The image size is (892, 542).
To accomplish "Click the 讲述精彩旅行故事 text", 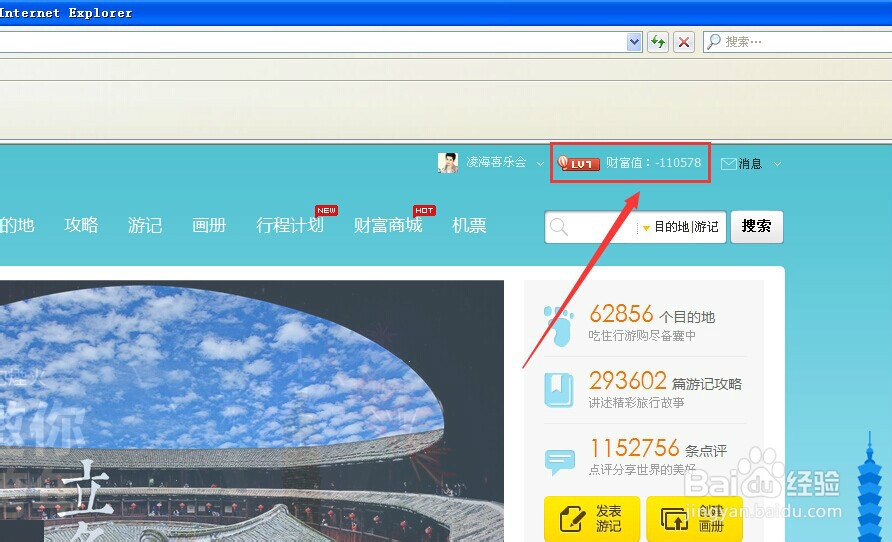I will (x=636, y=403).
